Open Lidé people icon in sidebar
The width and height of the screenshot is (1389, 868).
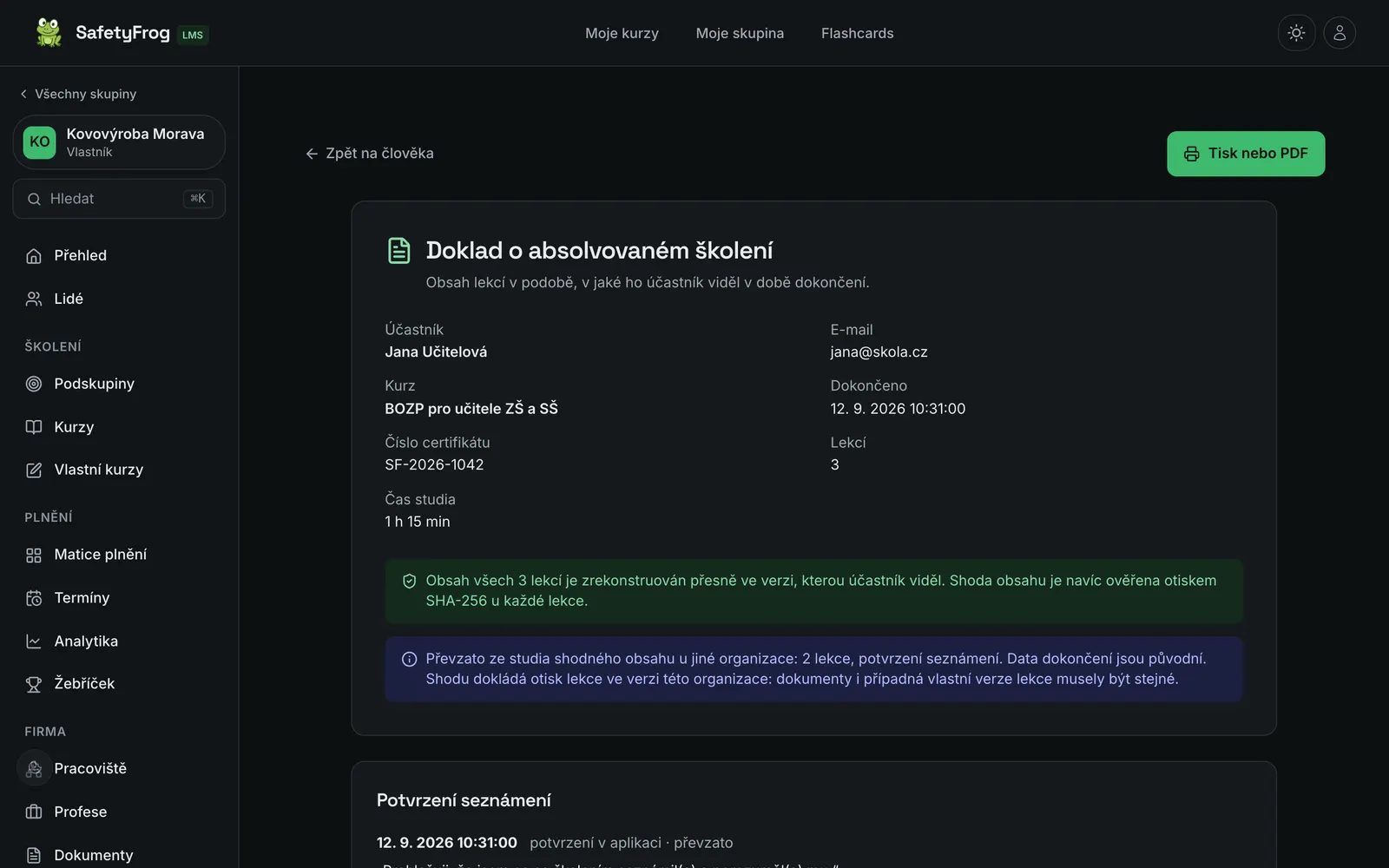point(34,299)
